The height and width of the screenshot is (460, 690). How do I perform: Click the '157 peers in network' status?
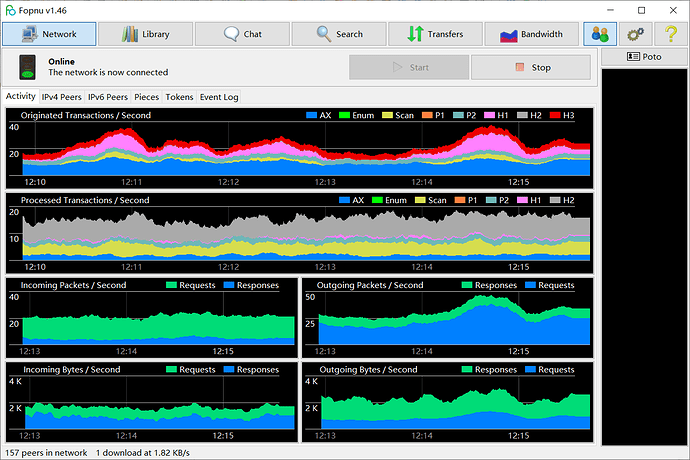coord(46,453)
